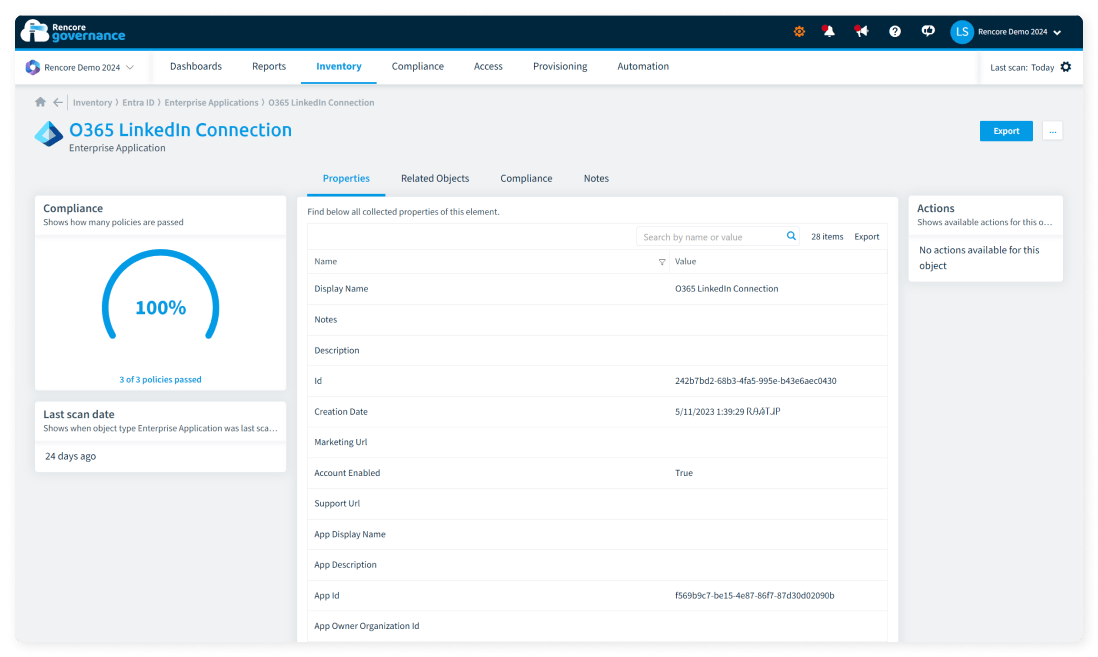1098x657 pixels.
Task: Click the Enterprise Application diamond icon
Action: pyautogui.click(x=49, y=134)
